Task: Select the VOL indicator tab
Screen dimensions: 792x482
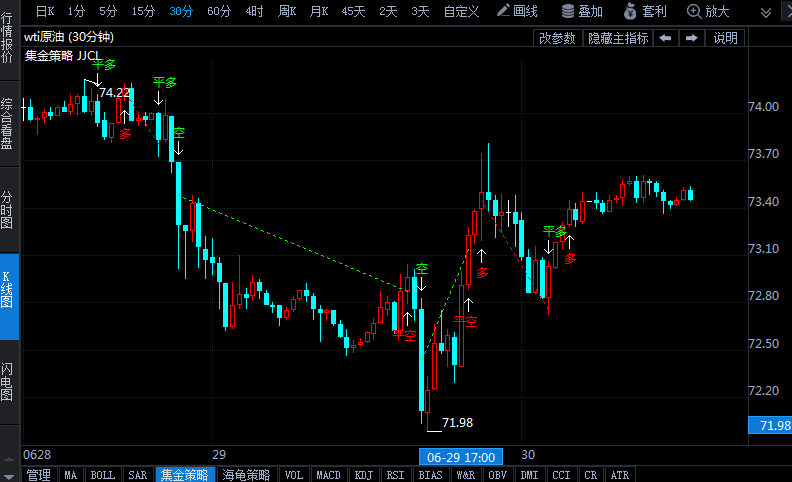Action: coord(293,475)
